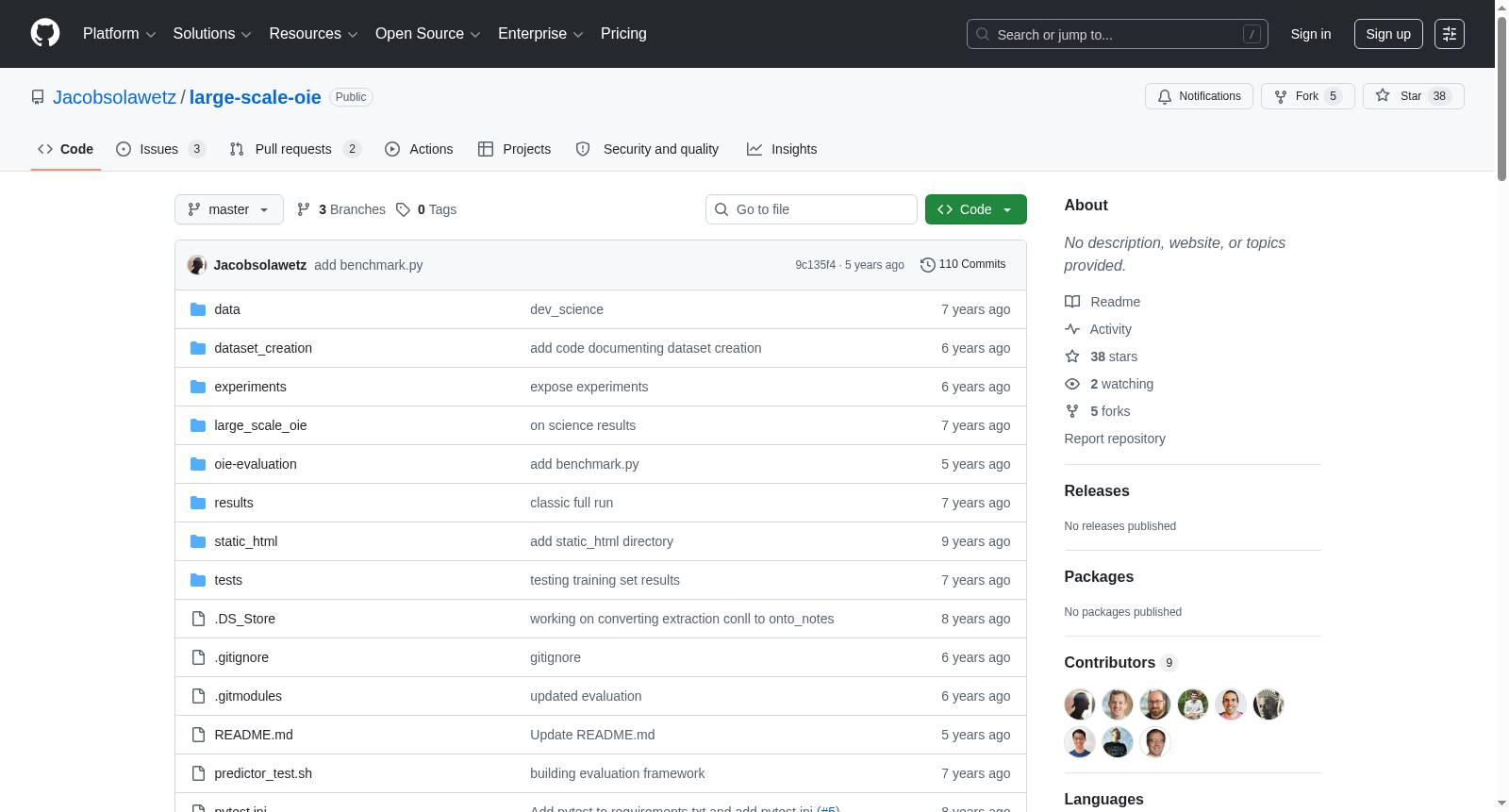Screen dimensions: 1509x812
Task: Click the Search or jump to field
Action: pyautogui.click(x=1118, y=34)
